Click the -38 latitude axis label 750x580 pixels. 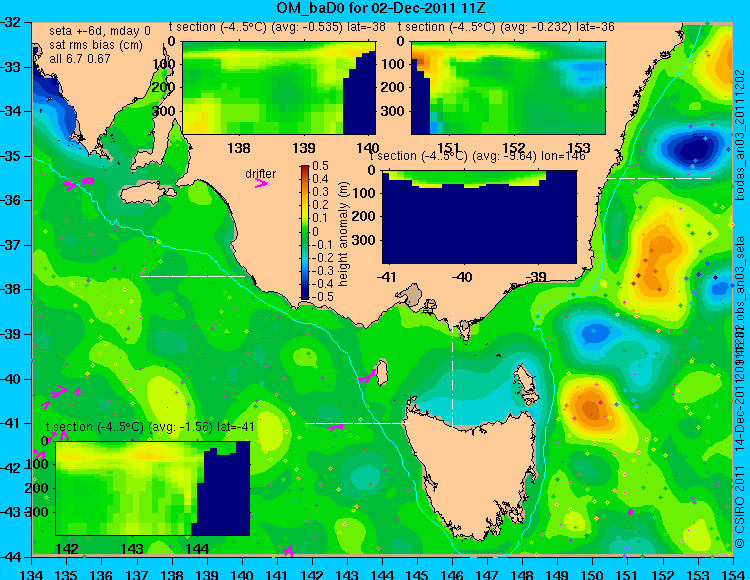click(11, 289)
